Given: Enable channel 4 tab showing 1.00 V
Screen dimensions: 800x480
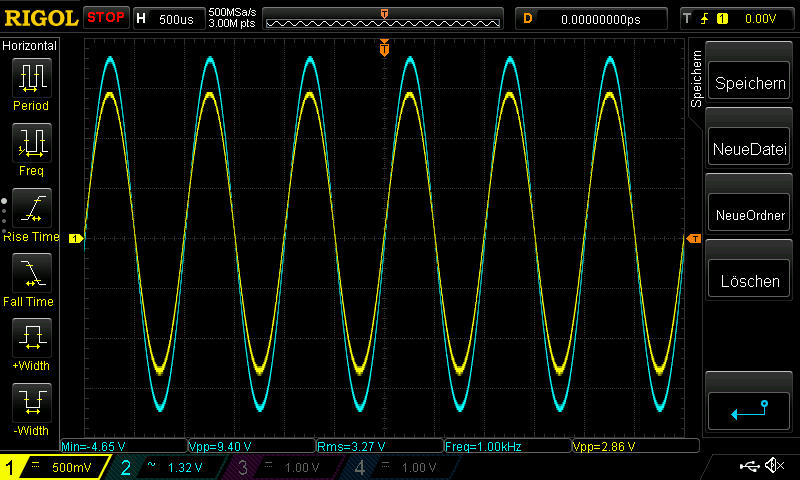Looking at the screenshot, I should pyautogui.click(x=401, y=467).
